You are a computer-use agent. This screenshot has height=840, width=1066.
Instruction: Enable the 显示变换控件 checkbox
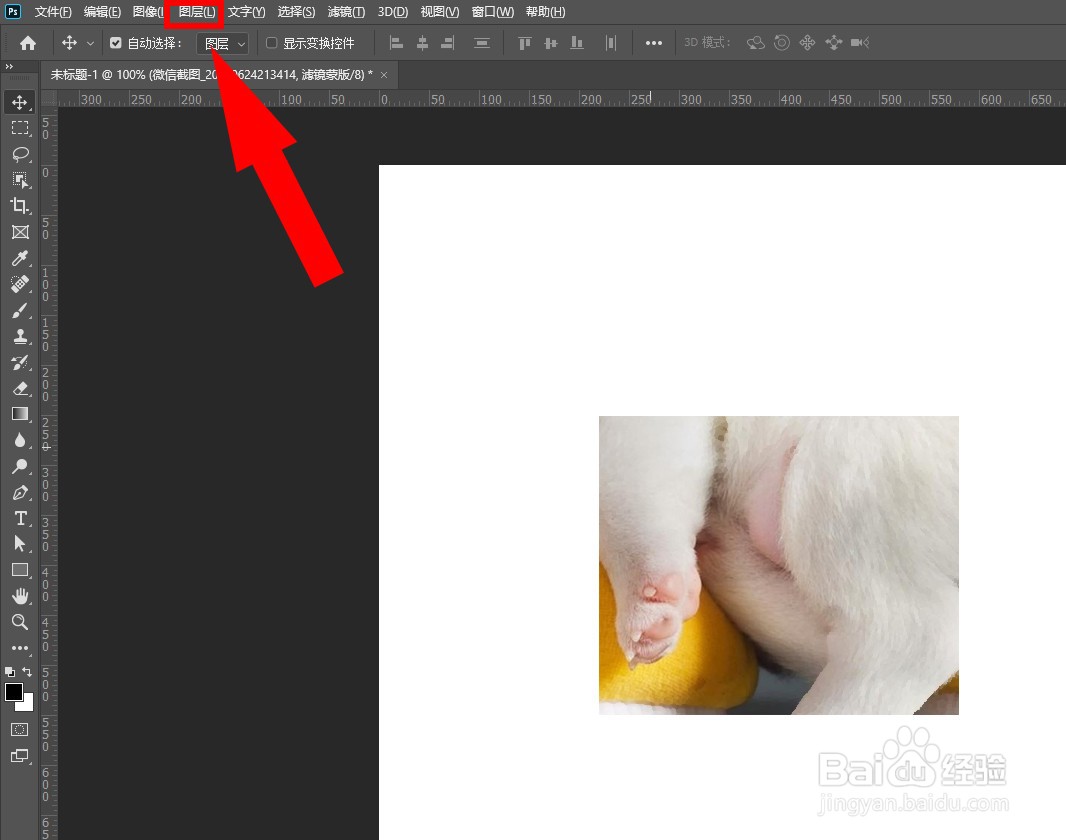point(271,43)
